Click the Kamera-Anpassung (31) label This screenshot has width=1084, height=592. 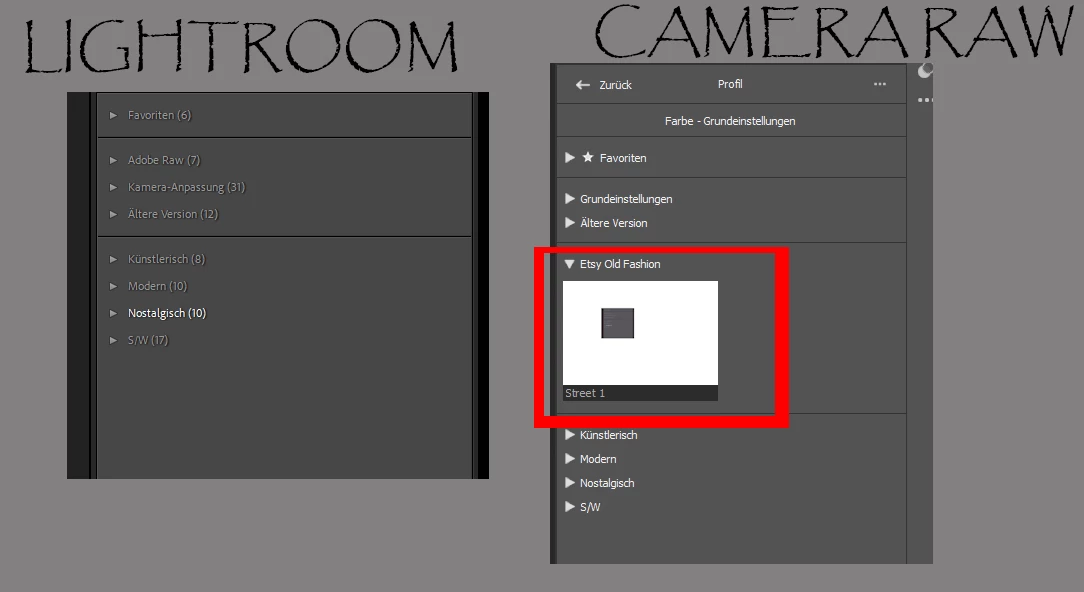(x=186, y=187)
